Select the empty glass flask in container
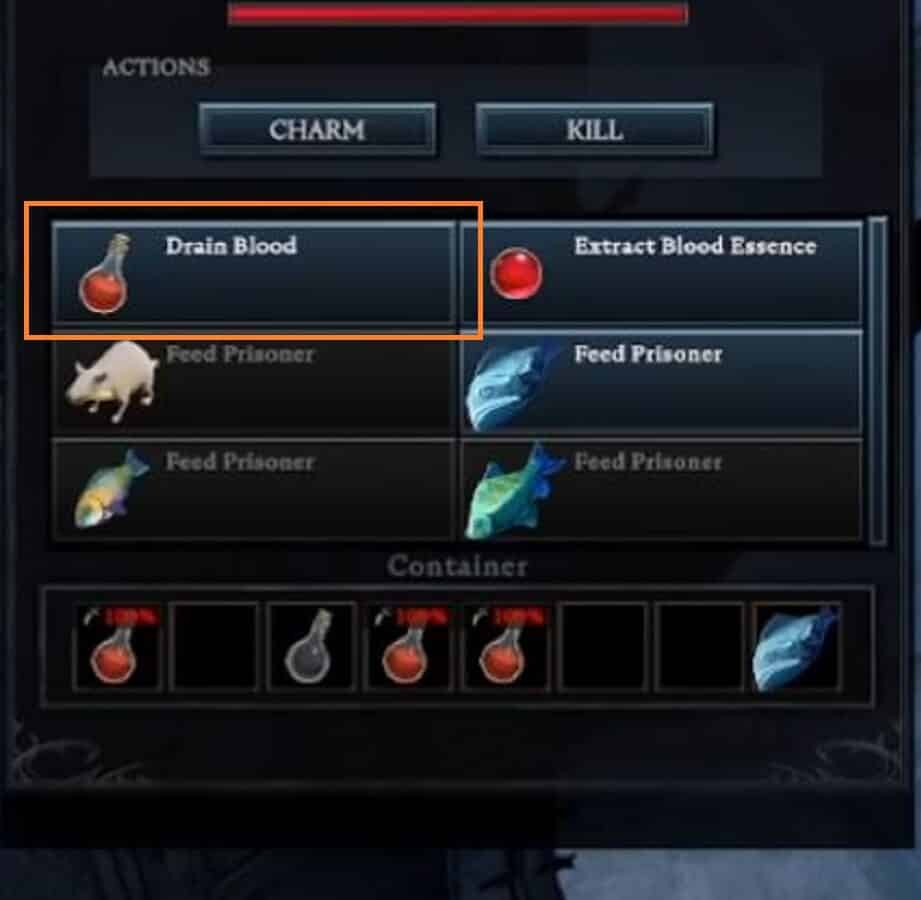 [x=311, y=646]
